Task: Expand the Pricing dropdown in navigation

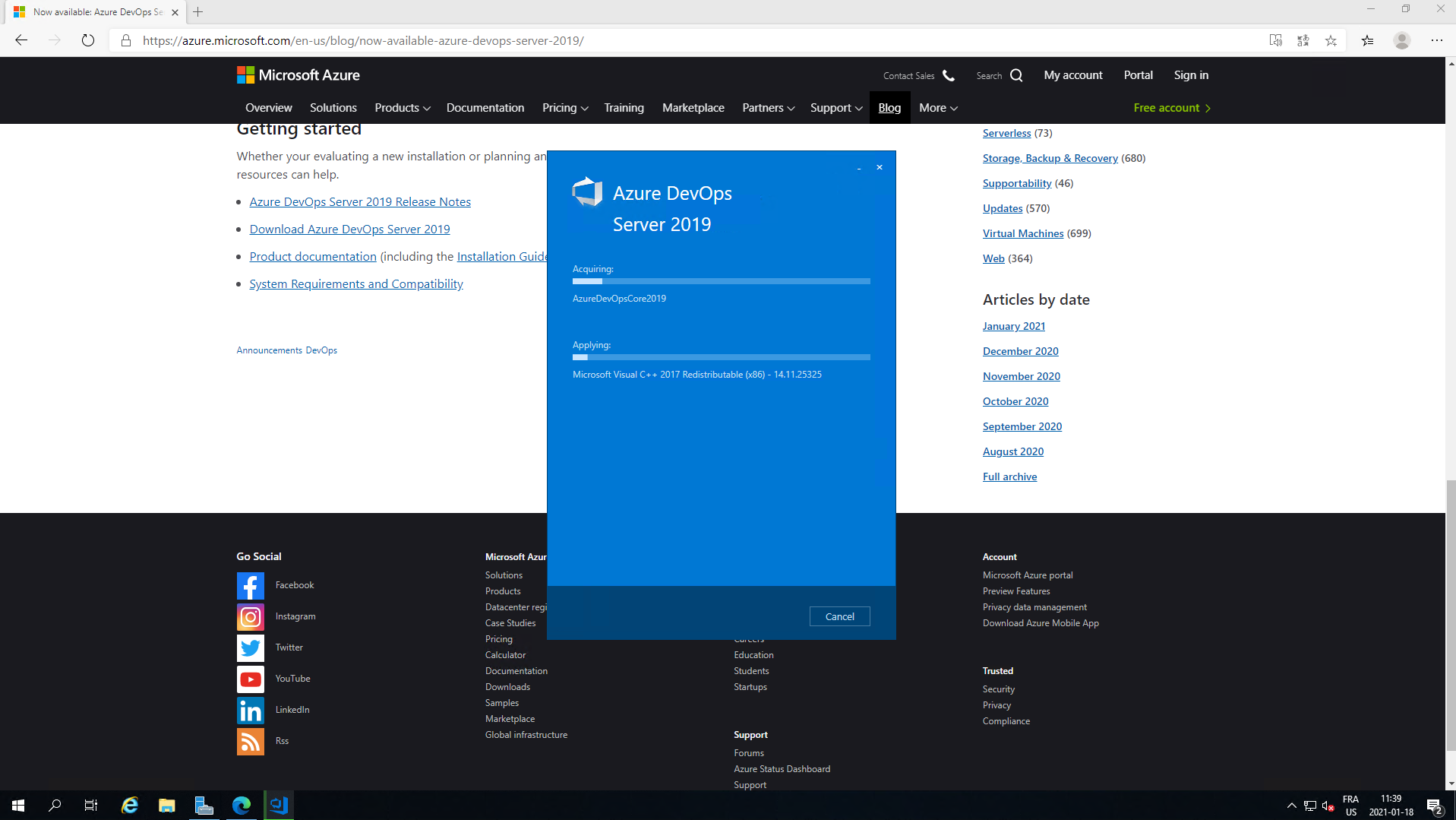Action: 564,108
